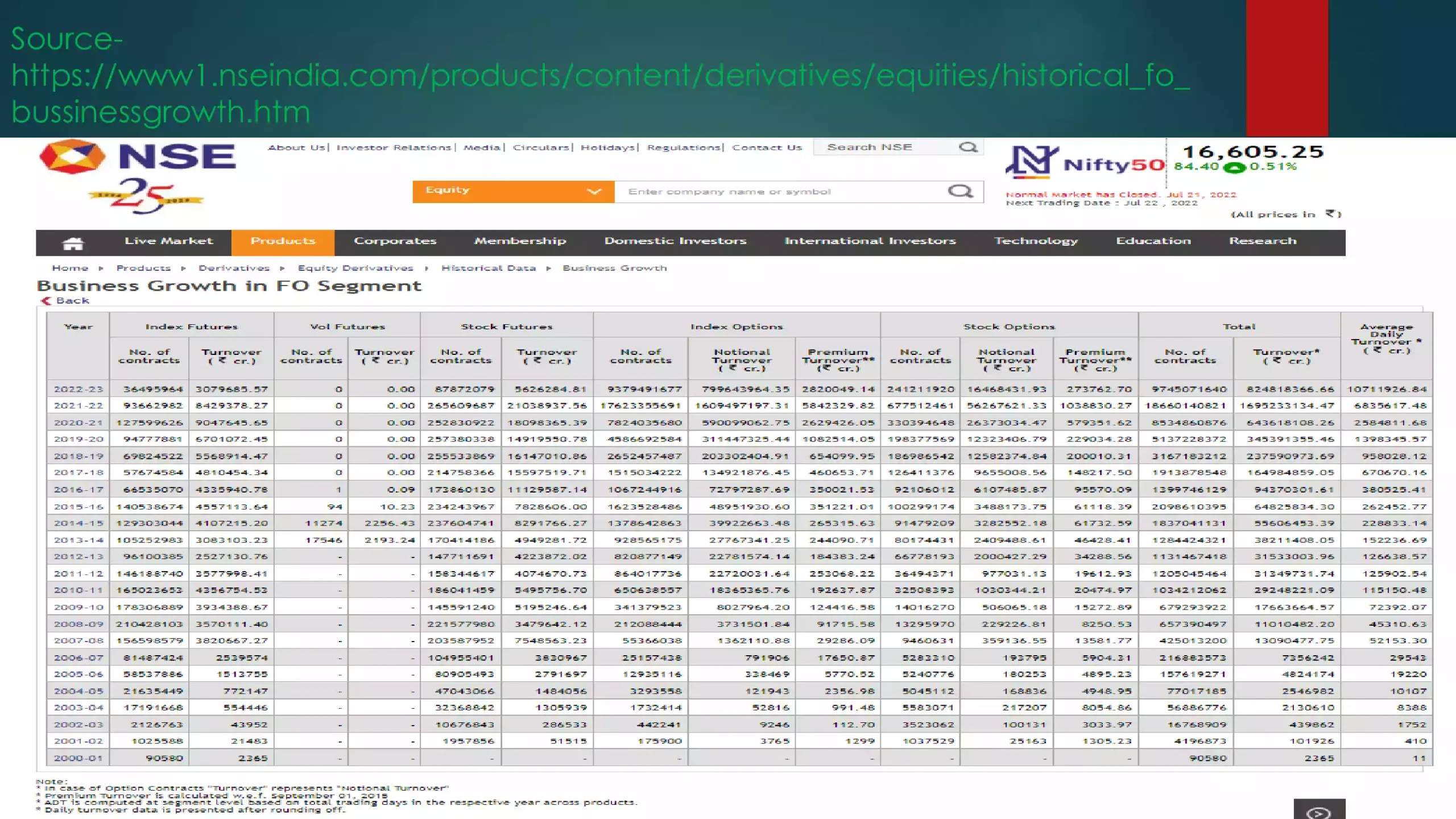Click the Nifty50 value 16,605.25
This screenshot has width=1456, height=819.
click(1253, 152)
